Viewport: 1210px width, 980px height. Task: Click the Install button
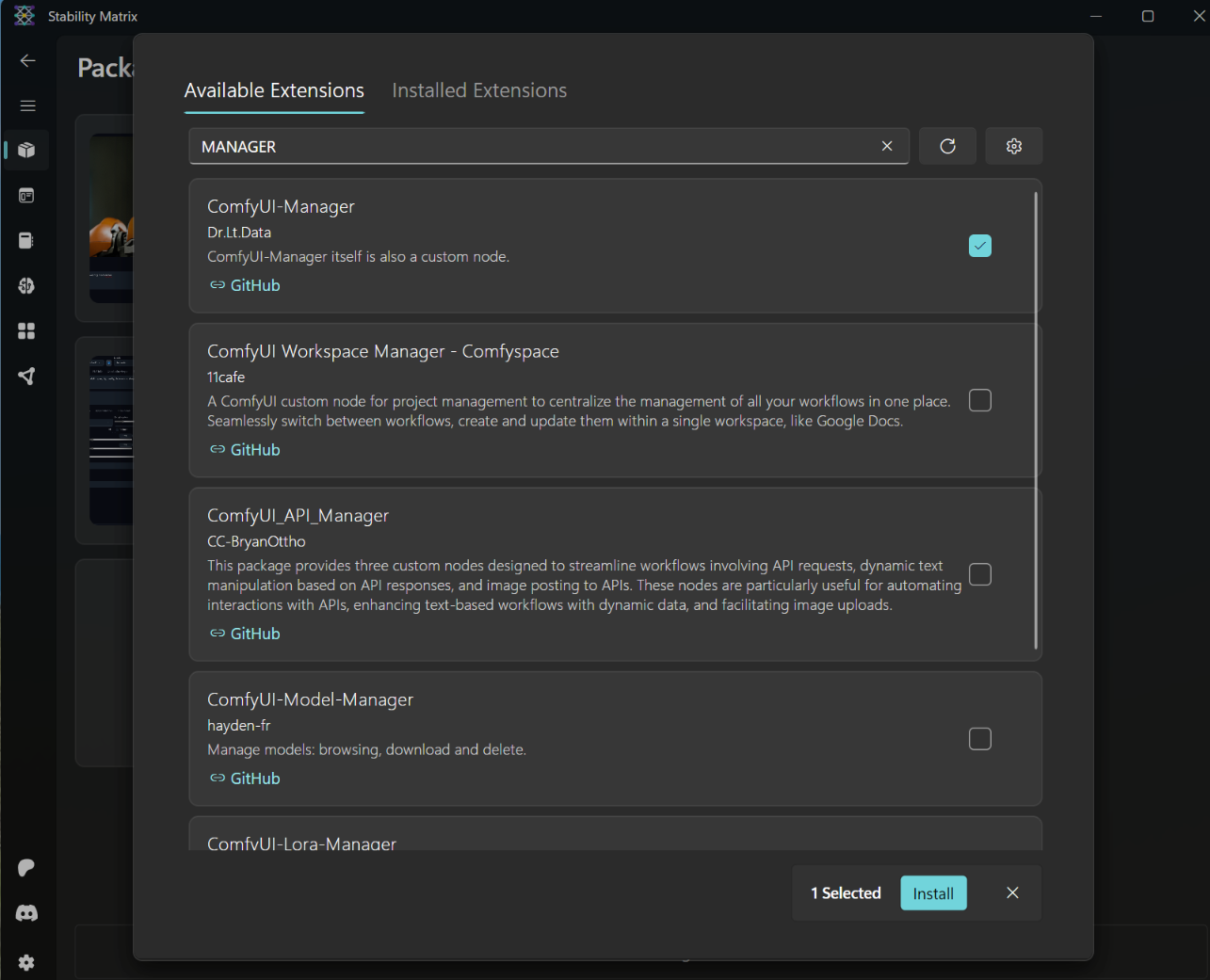933,893
